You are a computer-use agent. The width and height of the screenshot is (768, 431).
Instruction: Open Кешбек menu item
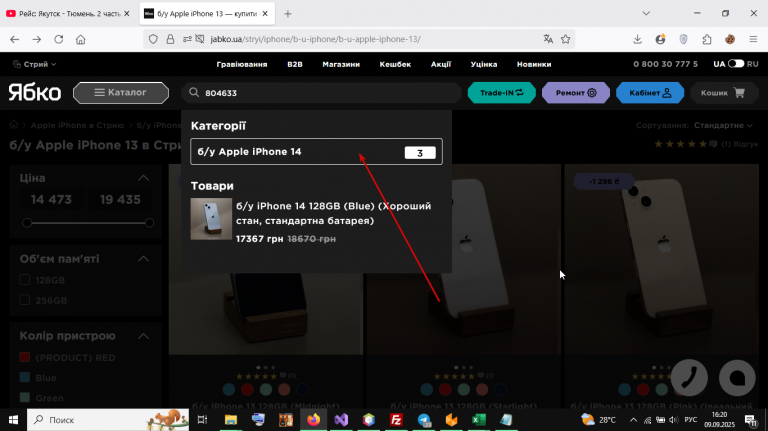[395, 64]
